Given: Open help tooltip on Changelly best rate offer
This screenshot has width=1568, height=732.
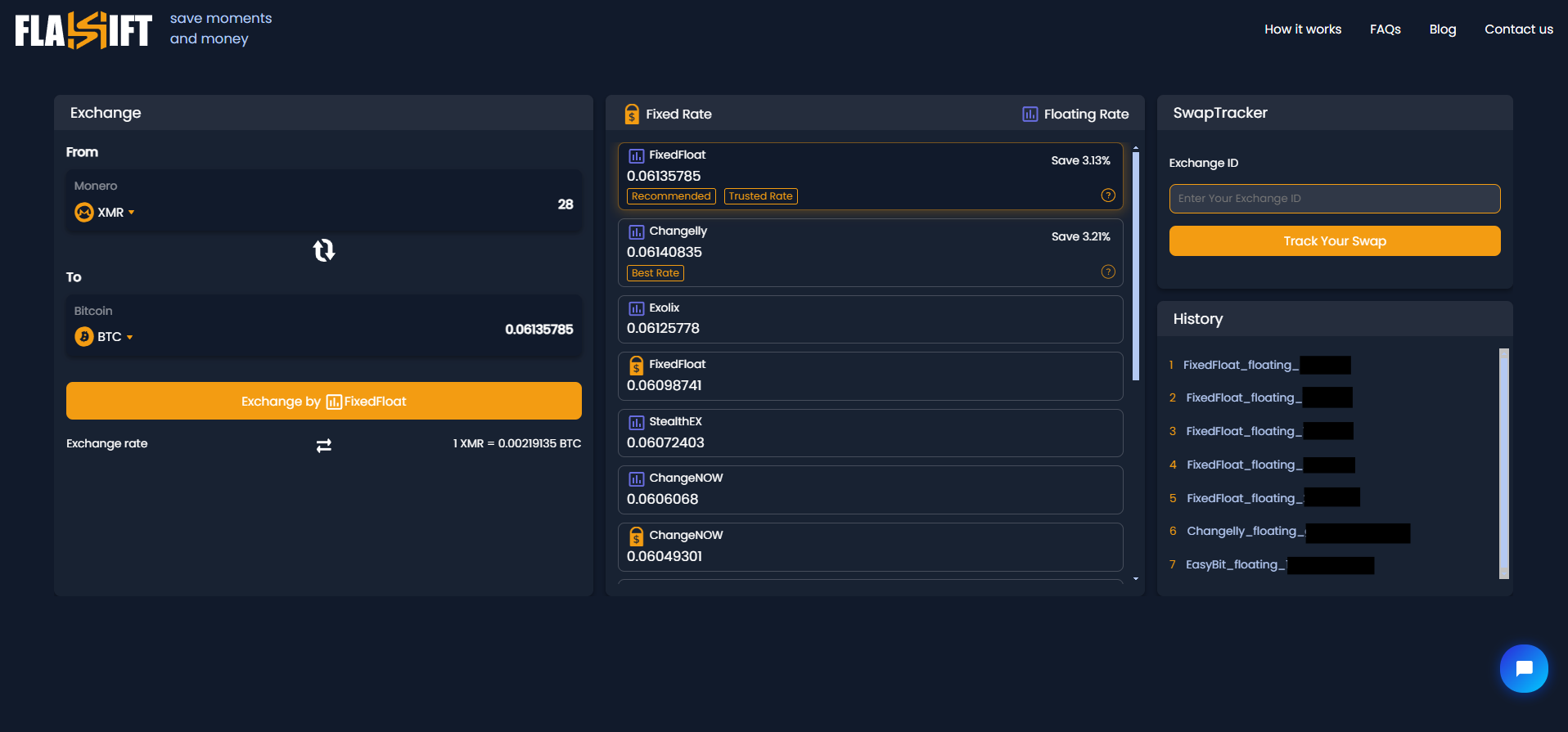Looking at the screenshot, I should coord(1108,272).
